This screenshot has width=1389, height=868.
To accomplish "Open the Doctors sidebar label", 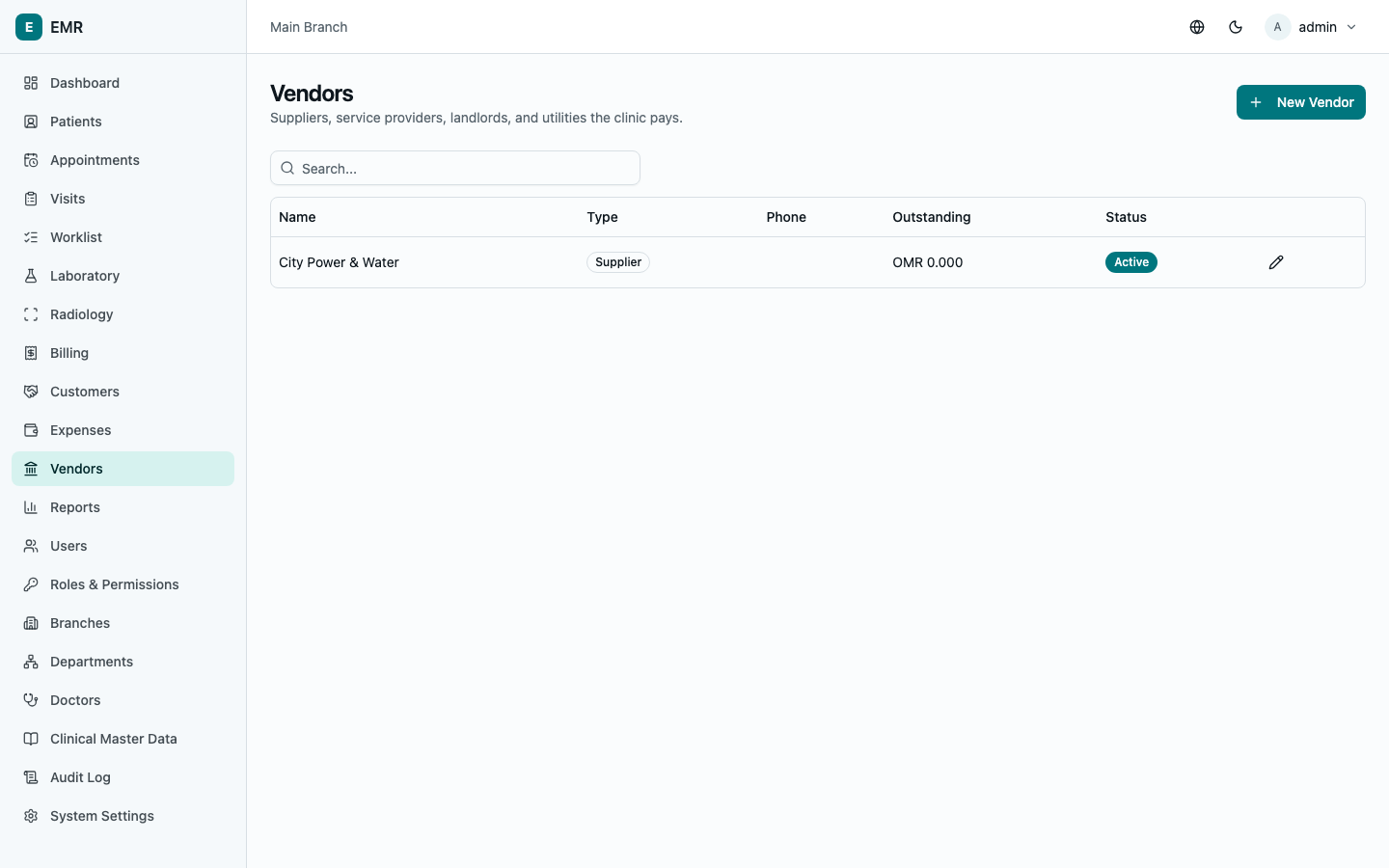I will (75, 700).
